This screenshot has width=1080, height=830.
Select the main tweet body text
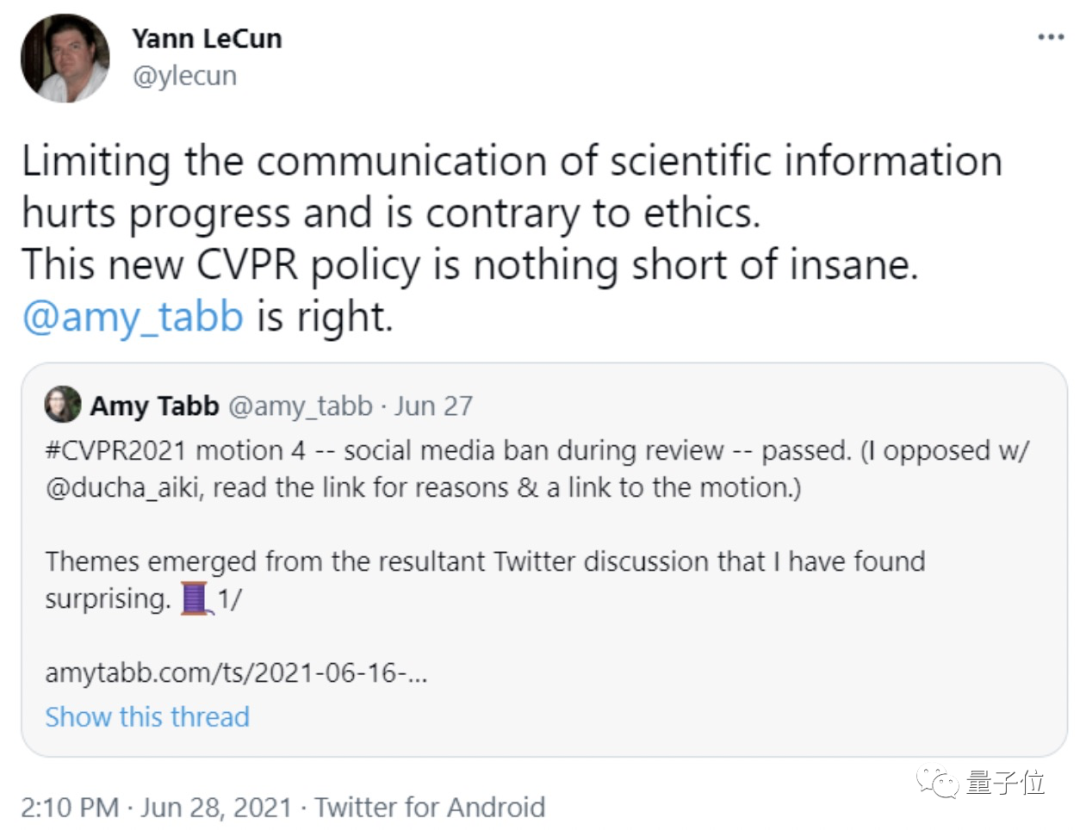click(500, 212)
